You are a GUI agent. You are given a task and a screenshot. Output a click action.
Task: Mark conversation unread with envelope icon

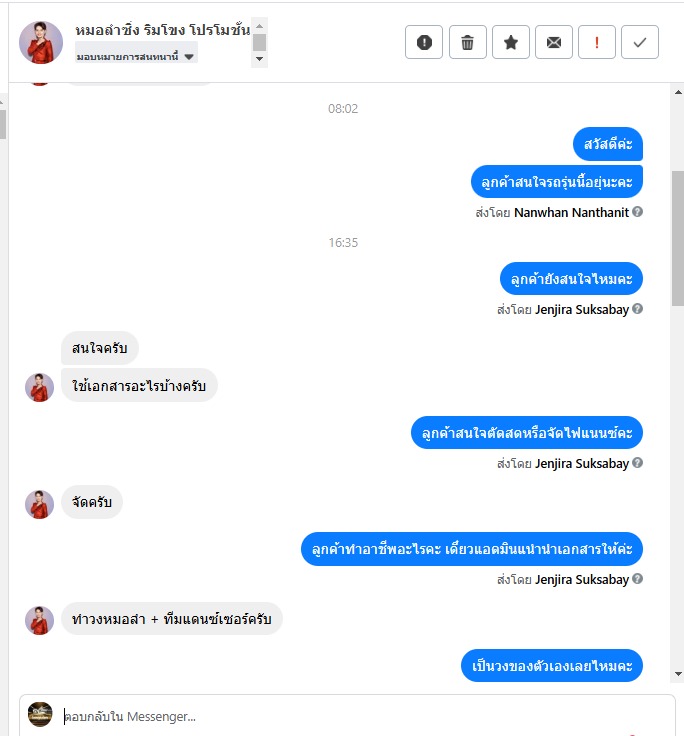click(x=554, y=42)
